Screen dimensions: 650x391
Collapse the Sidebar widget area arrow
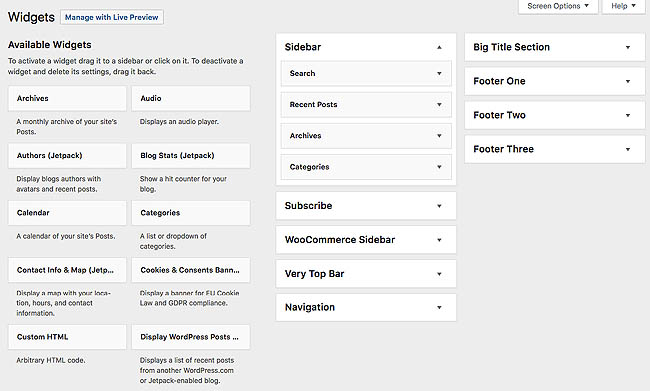coord(439,47)
